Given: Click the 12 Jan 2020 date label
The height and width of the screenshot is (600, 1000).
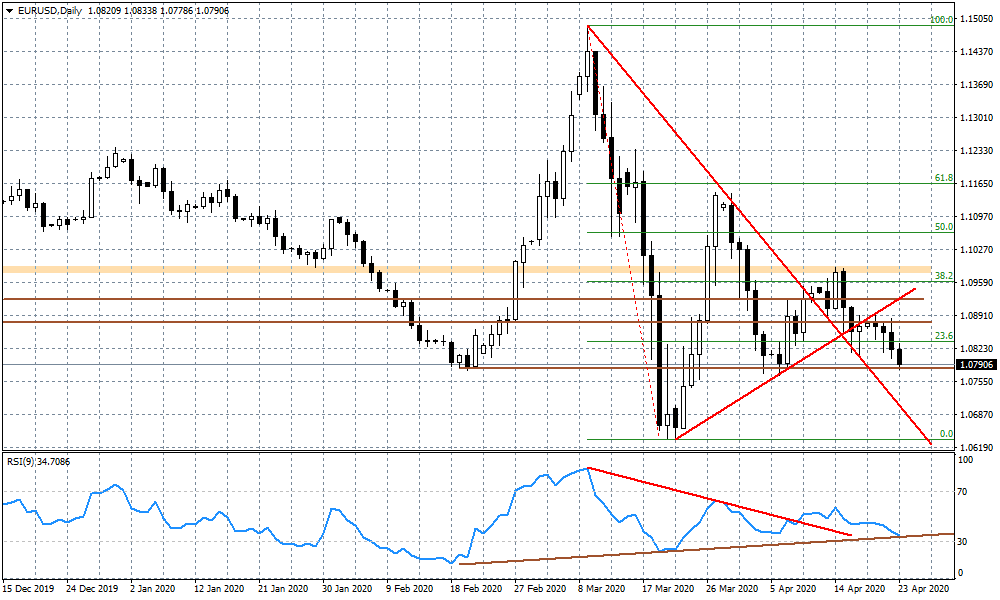Looking at the screenshot, I should coord(219,589).
